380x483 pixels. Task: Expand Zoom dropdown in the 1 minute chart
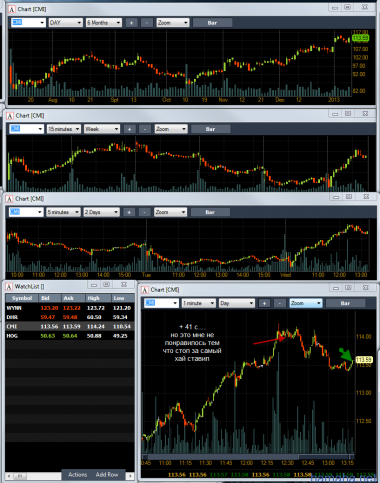[x=306, y=303]
